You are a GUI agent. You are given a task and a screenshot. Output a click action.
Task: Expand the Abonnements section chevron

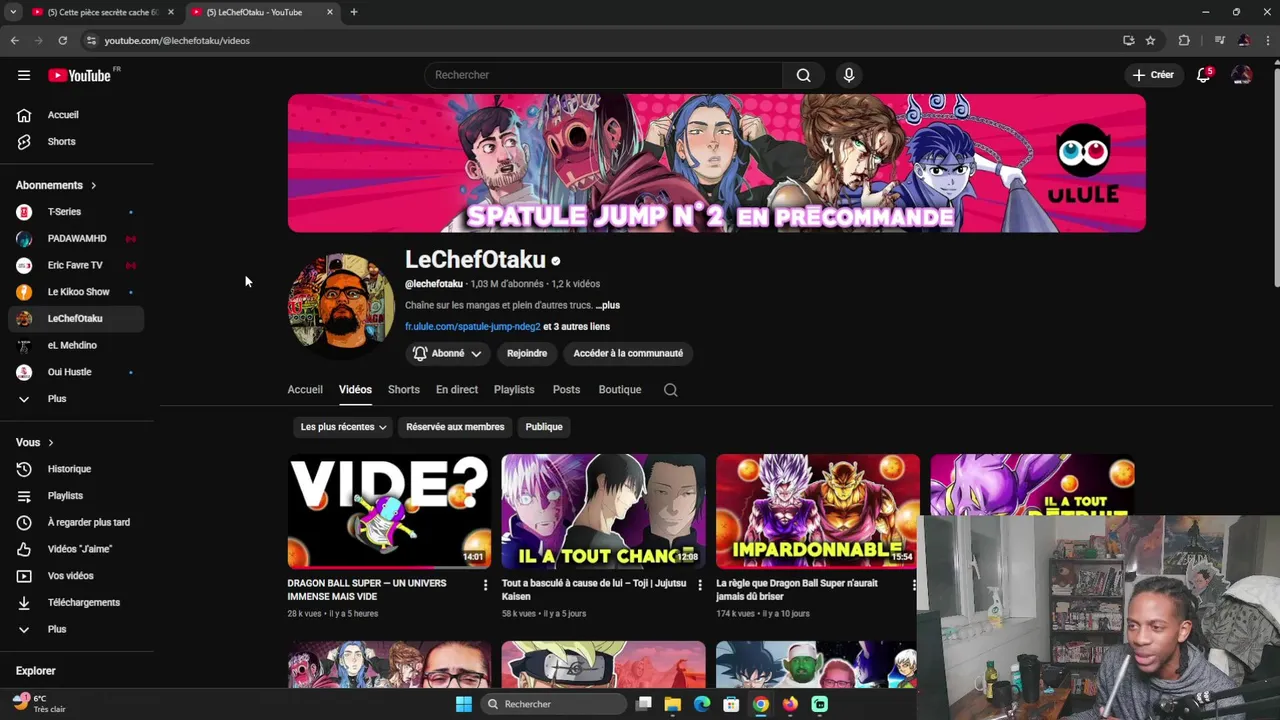pos(94,186)
